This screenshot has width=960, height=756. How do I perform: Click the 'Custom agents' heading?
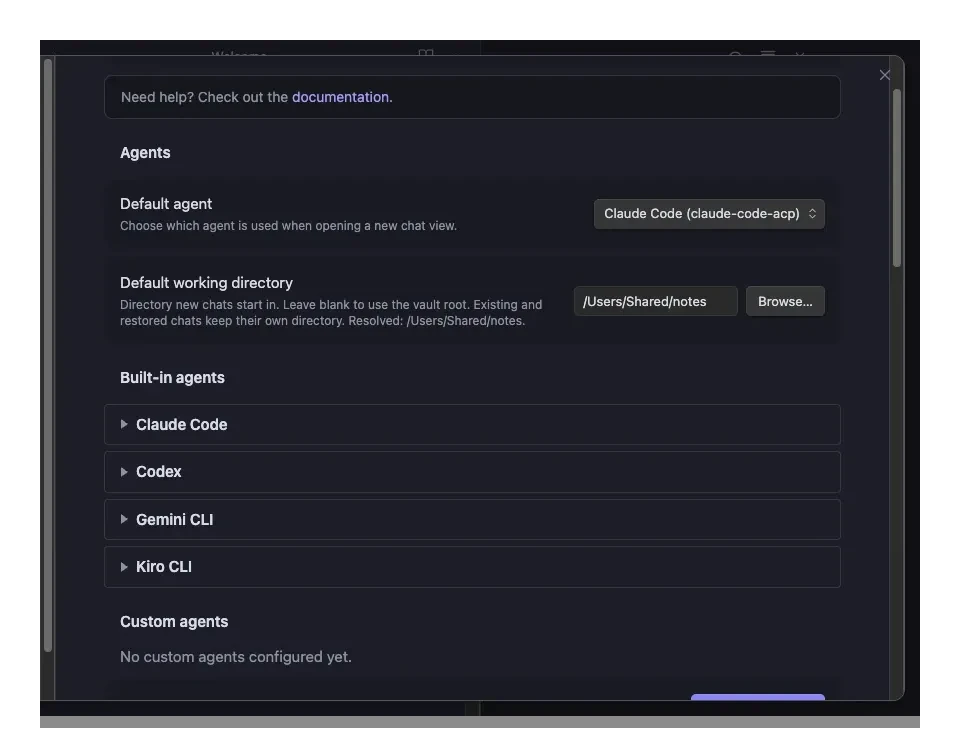pyautogui.click(x=174, y=621)
